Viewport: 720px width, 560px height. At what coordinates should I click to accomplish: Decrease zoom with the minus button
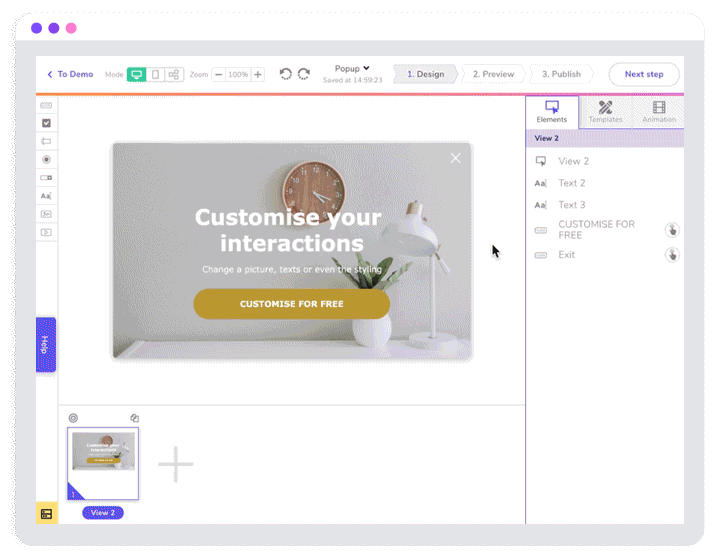click(x=219, y=74)
